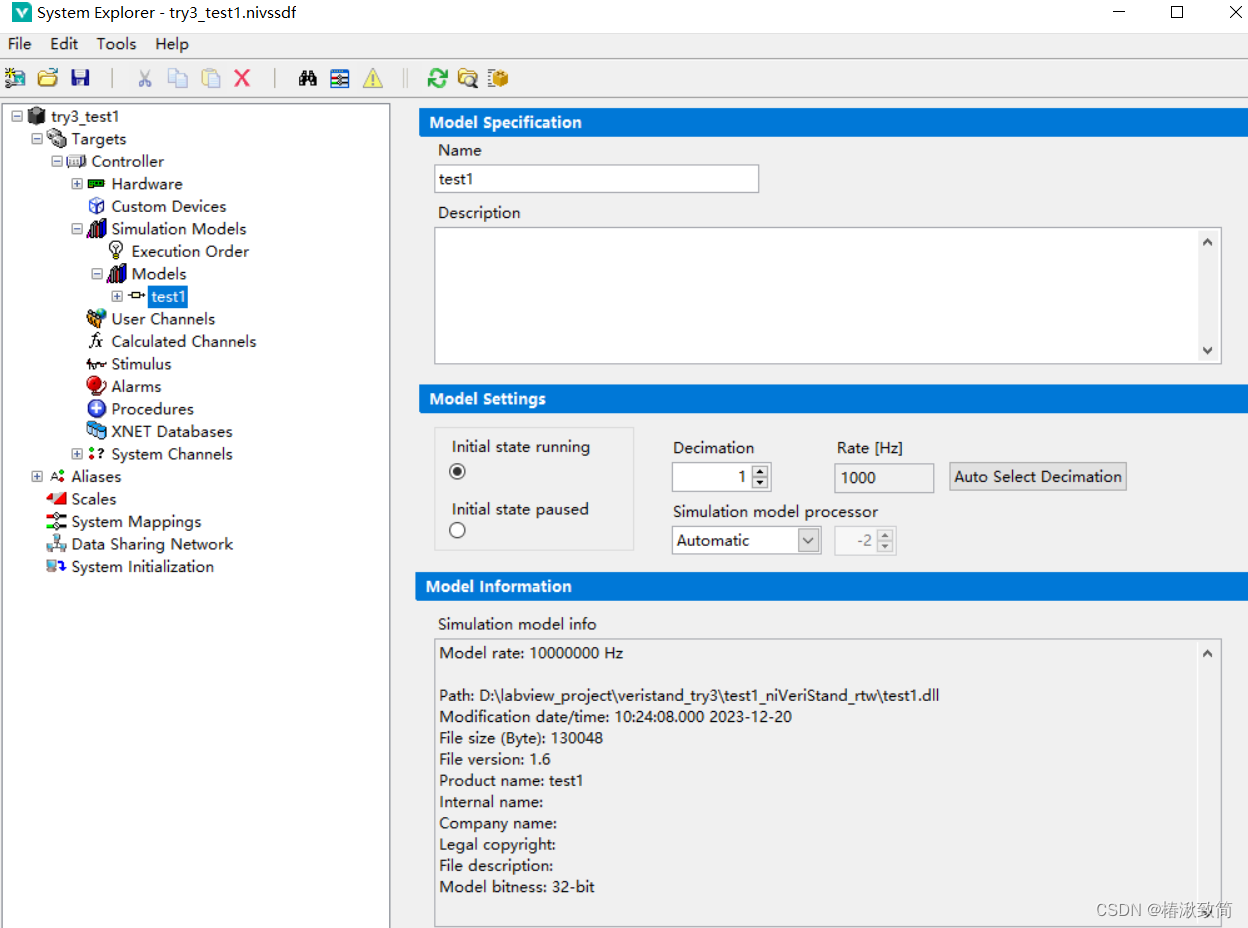The height and width of the screenshot is (928, 1248).
Task: Open an existing project file
Action: 47,77
